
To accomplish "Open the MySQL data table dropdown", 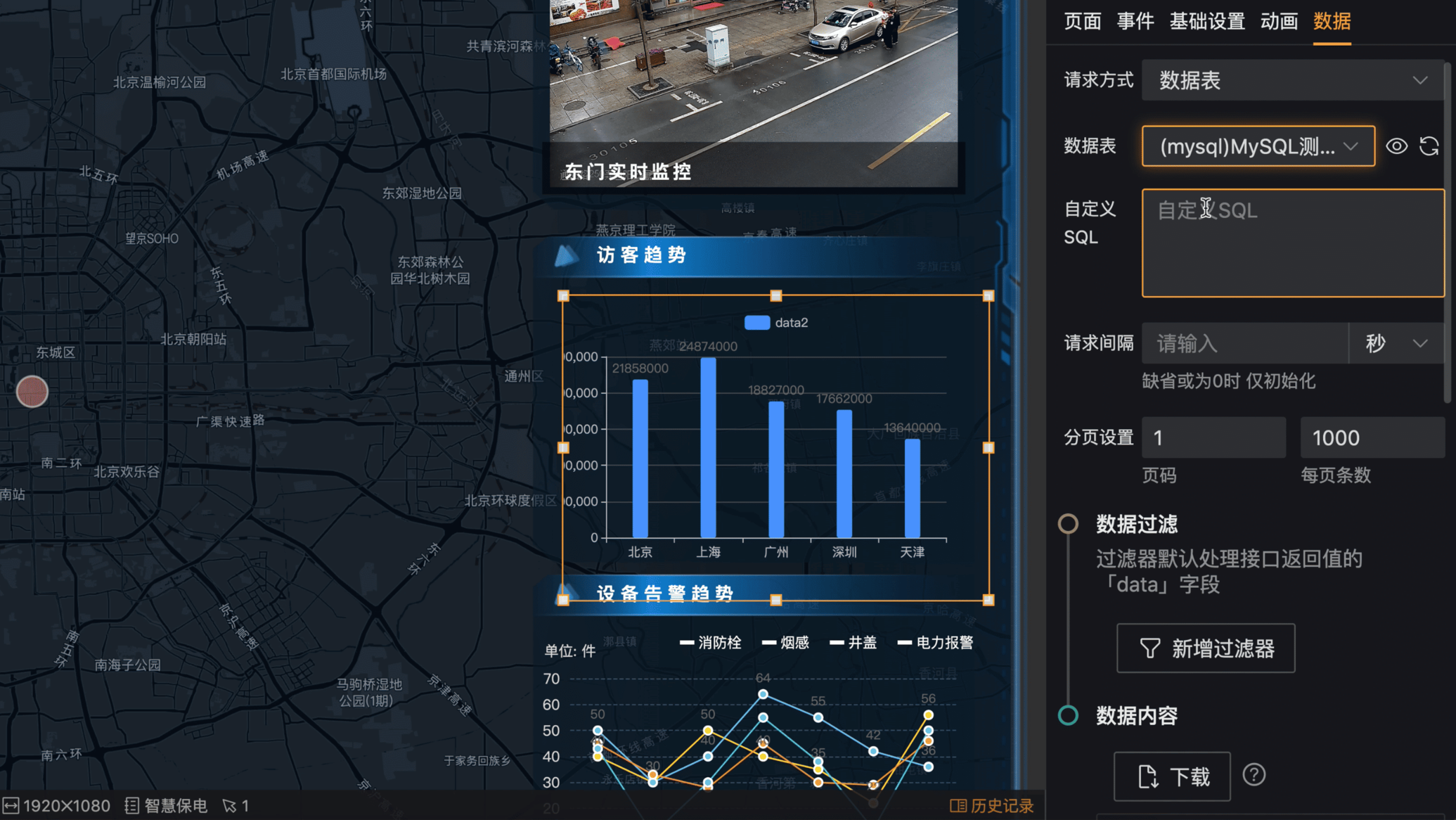I will pyautogui.click(x=1257, y=146).
